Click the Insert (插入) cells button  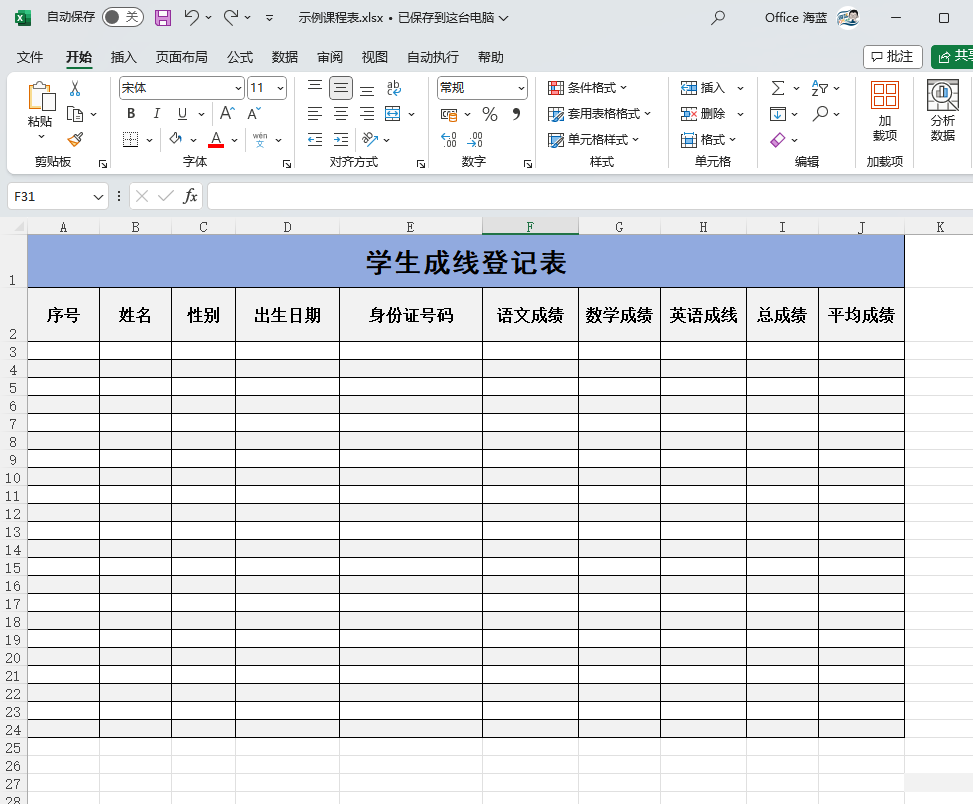[702, 88]
